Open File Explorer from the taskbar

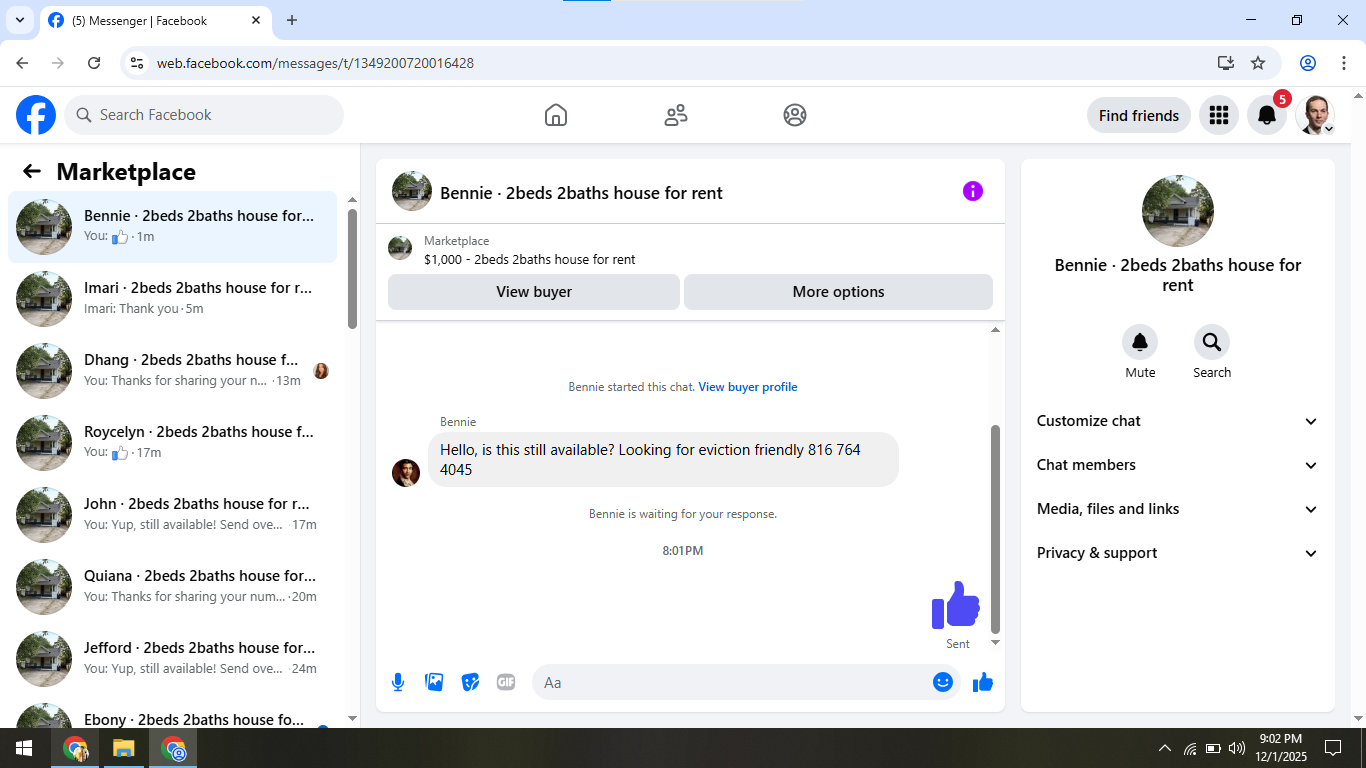123,748
